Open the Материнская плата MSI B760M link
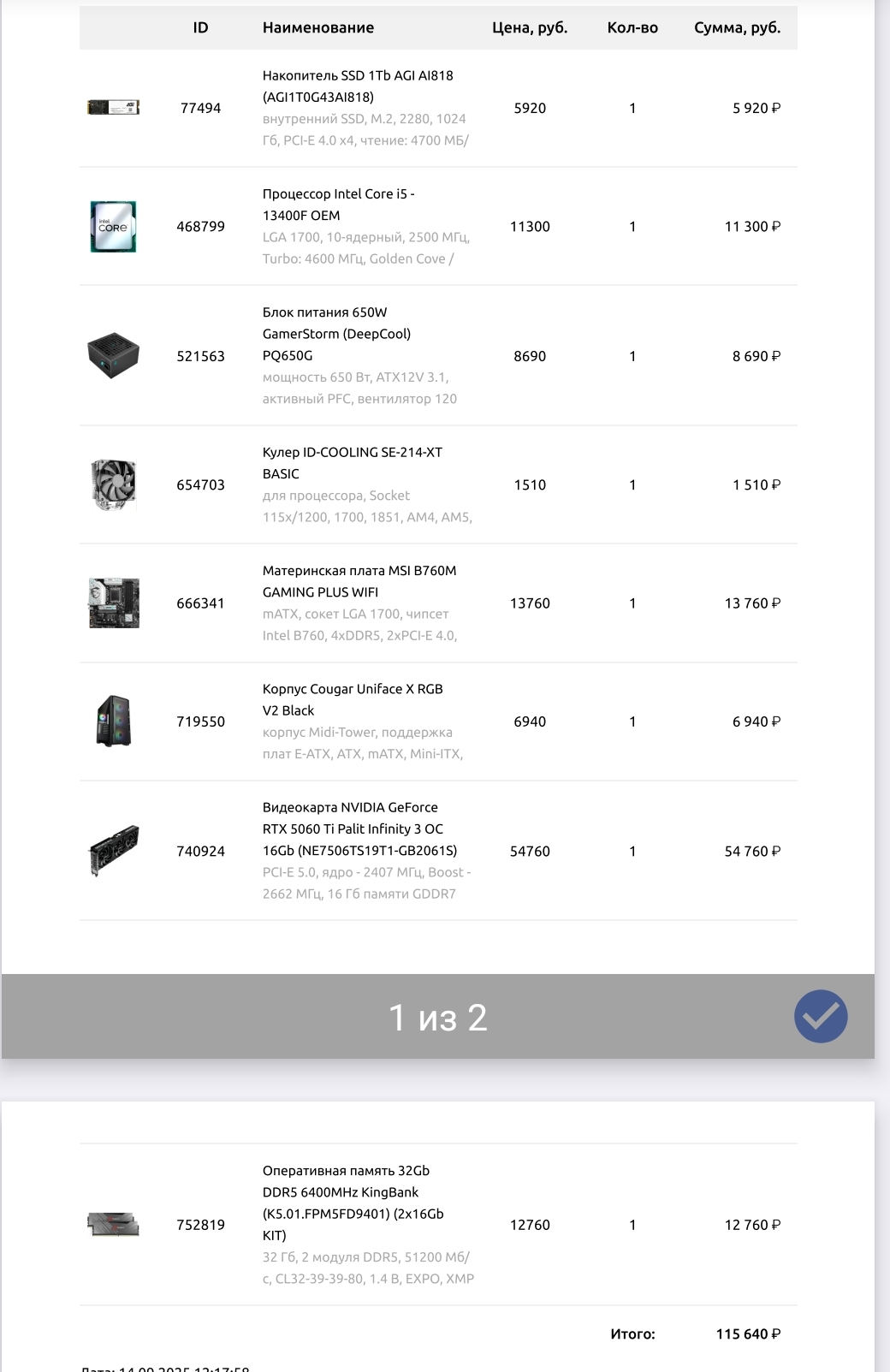This screenshot has width=890, height=1372. [x=359, y=581]
